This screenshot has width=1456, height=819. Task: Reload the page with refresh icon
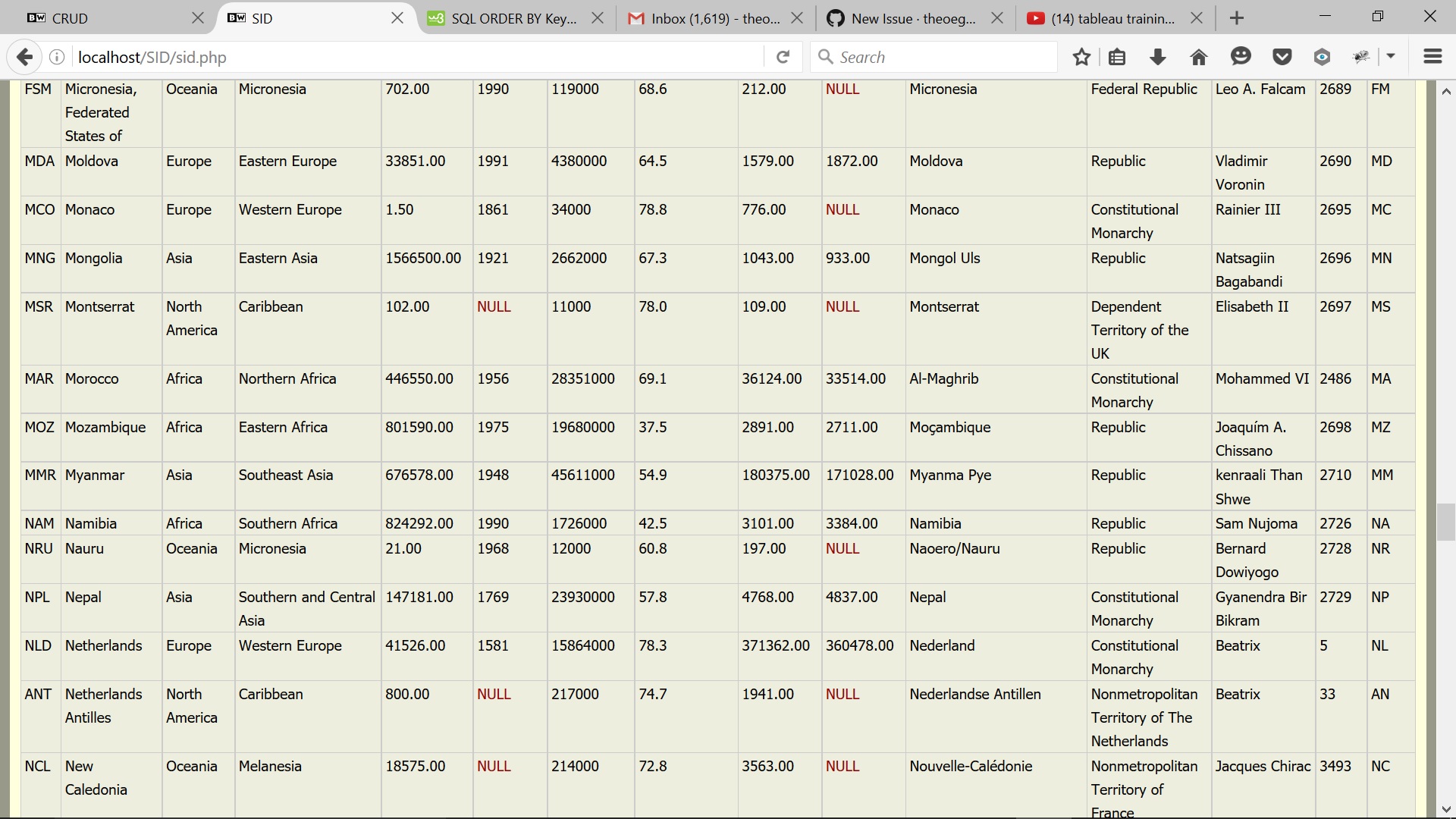tap(783, 57)
